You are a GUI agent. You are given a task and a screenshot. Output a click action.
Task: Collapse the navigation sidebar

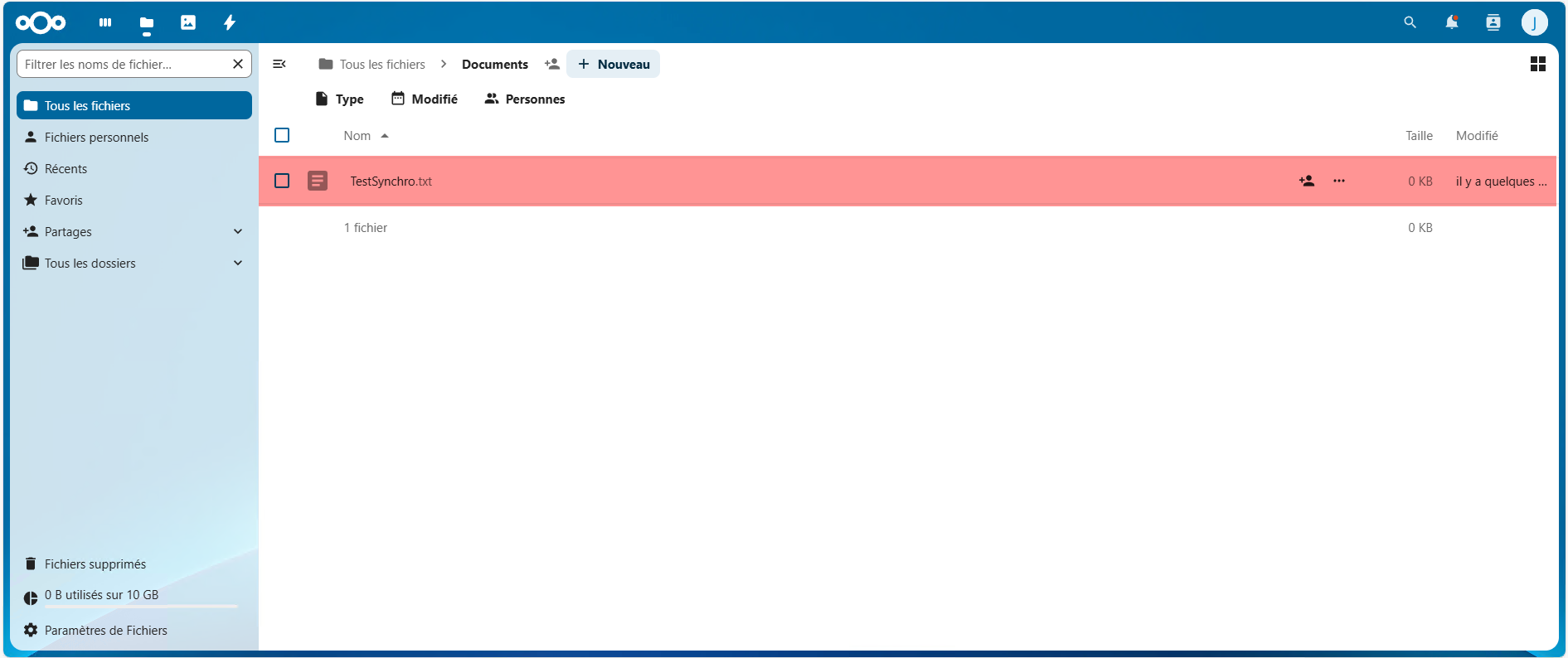coord(279,64)
